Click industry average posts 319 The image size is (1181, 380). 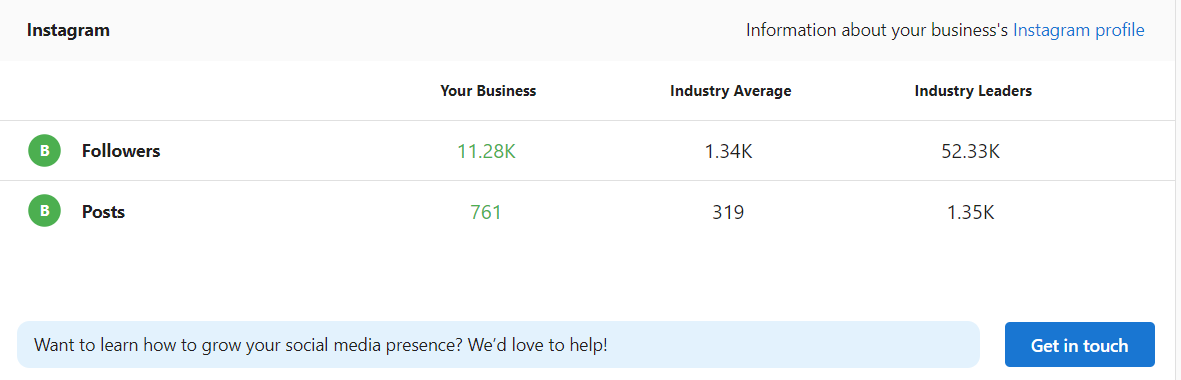point(728,212)
